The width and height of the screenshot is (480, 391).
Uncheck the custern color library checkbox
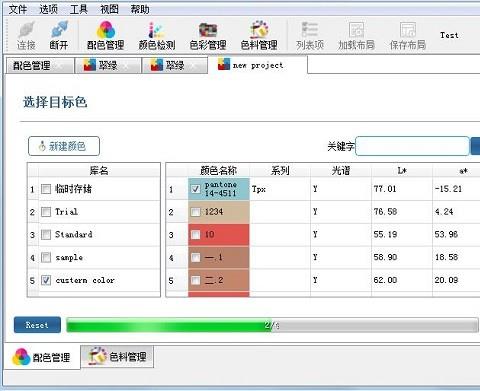tap(46, 280)
